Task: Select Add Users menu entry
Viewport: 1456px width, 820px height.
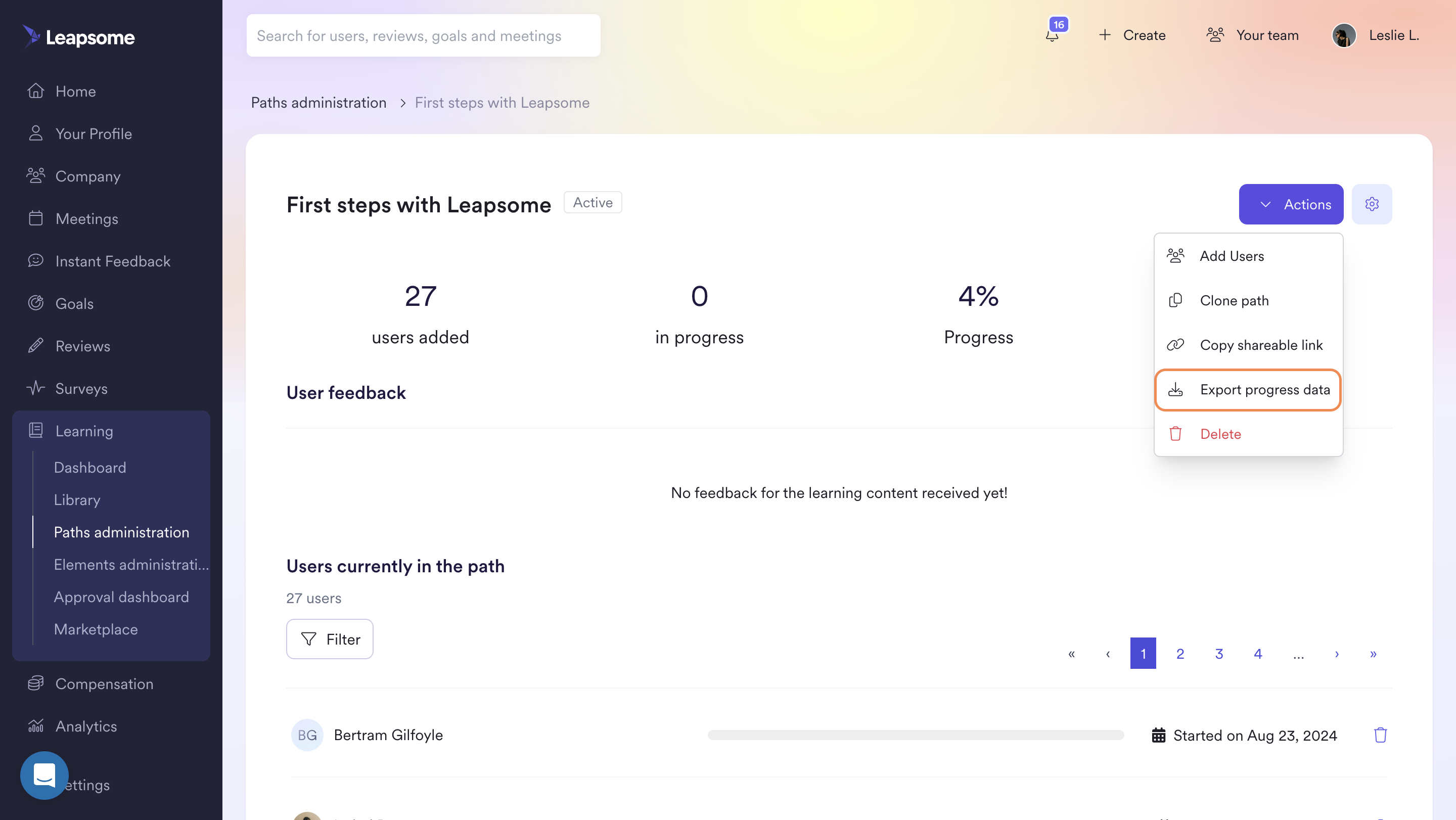Action: click(x=1248, y=255)
